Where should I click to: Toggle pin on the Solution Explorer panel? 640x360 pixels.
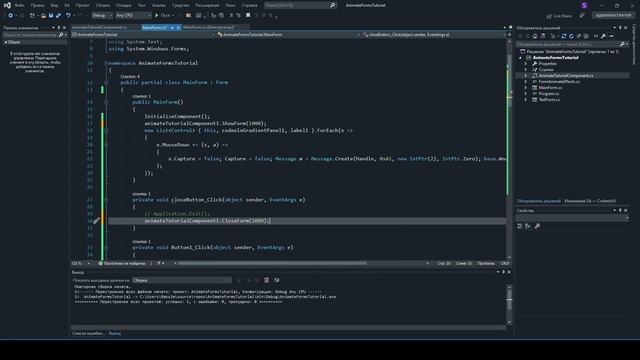coord(620,28)
